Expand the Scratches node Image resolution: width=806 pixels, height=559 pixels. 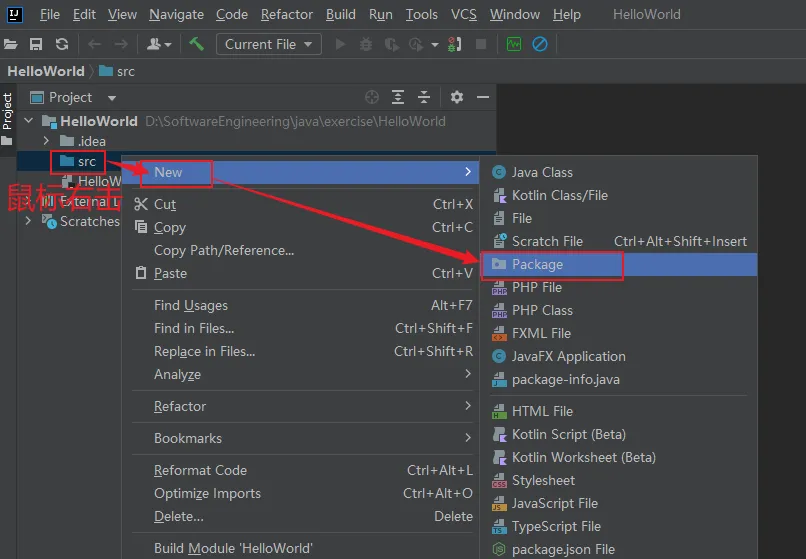click(28, 221)
